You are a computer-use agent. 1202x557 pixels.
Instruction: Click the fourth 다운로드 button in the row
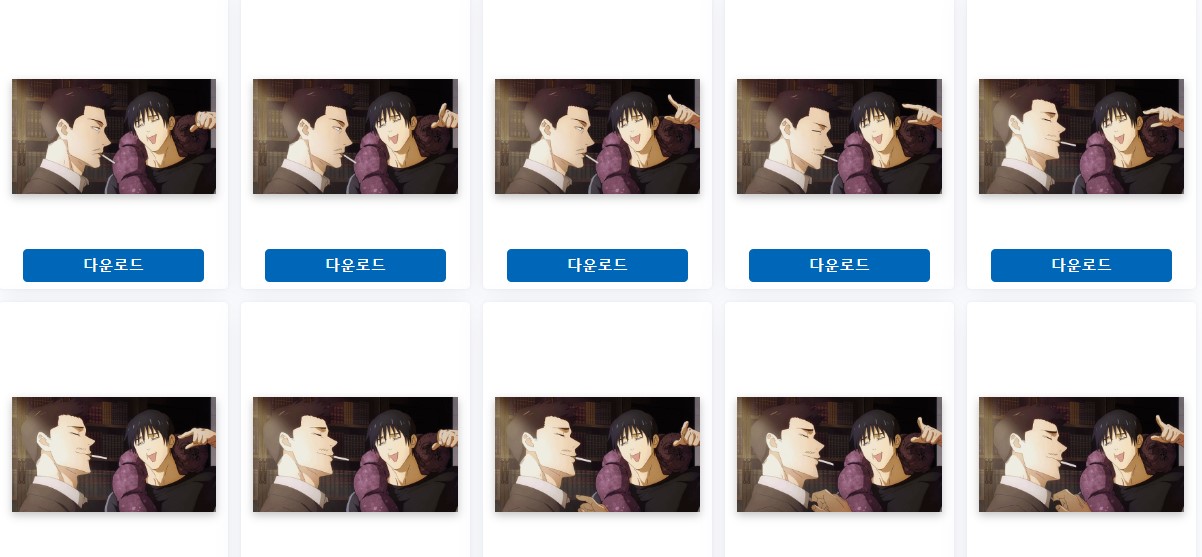pos(839,265)
